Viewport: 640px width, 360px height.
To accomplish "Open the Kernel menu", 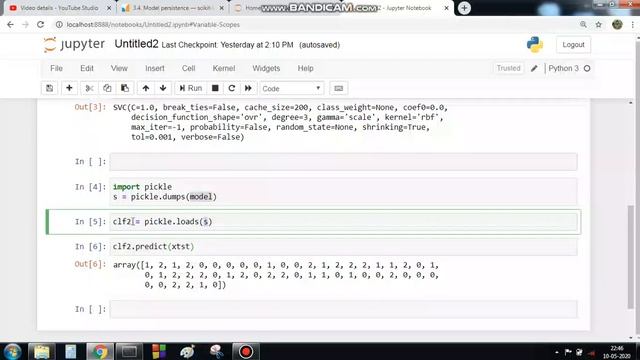I will [224, 68].
